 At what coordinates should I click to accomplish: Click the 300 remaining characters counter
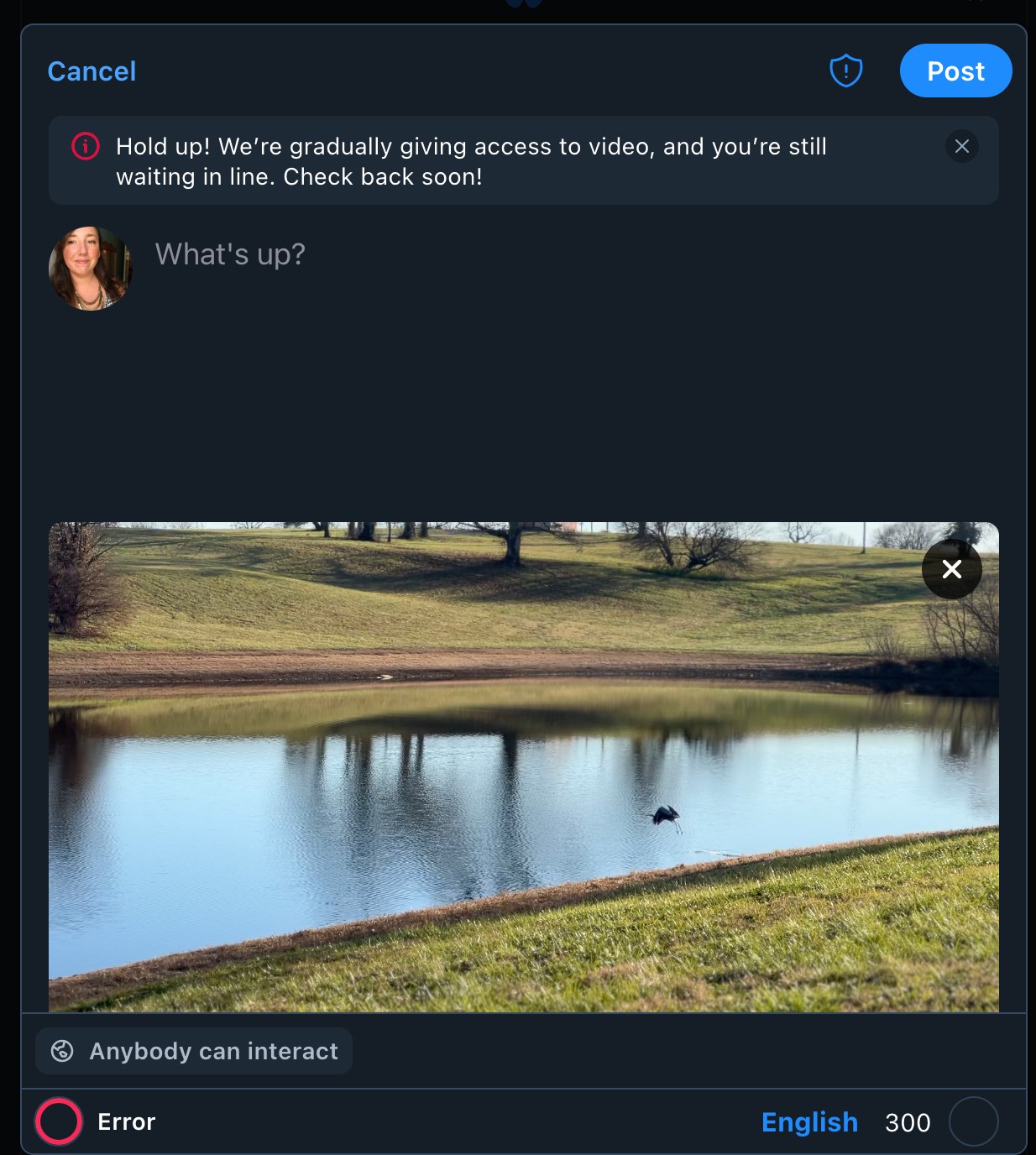tap(908, 1122)
